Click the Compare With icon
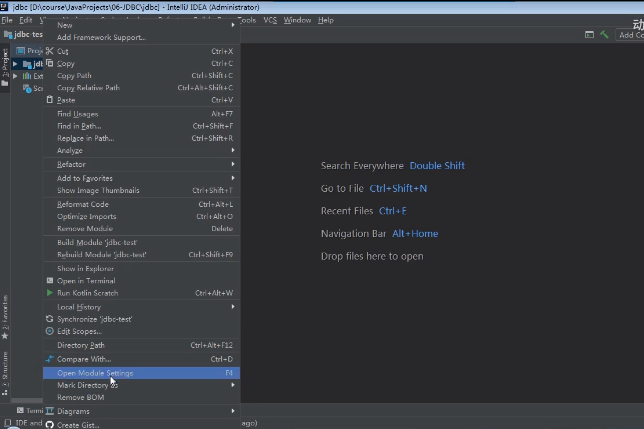This screenshot has height=429, width=644. [50, 359]
